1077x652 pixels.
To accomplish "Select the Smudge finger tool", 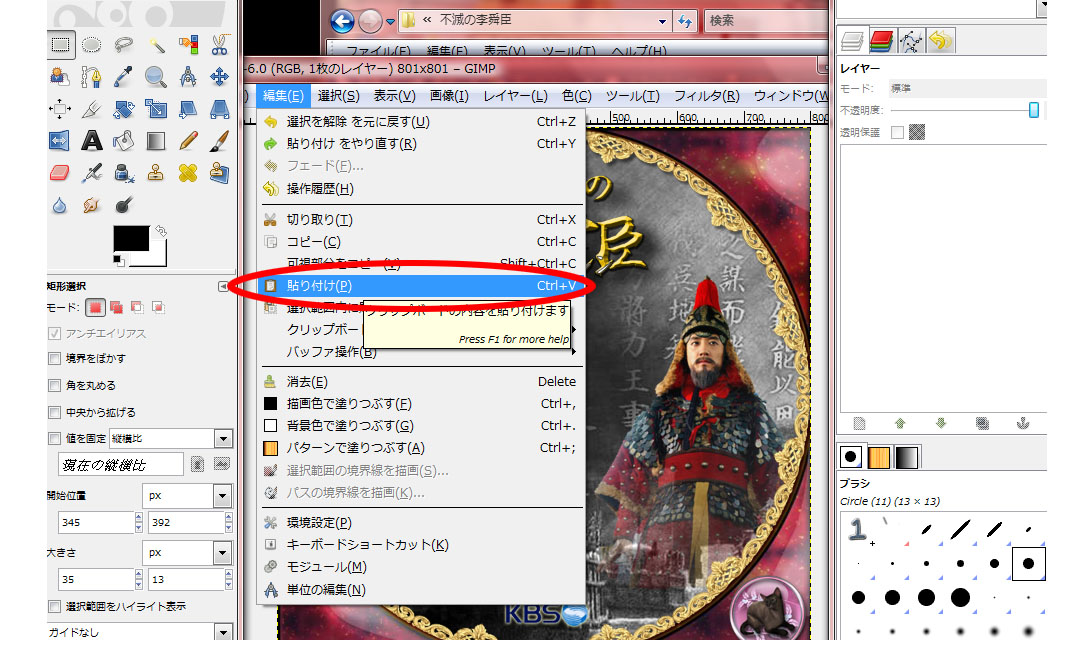I will (x=91, y=205).
